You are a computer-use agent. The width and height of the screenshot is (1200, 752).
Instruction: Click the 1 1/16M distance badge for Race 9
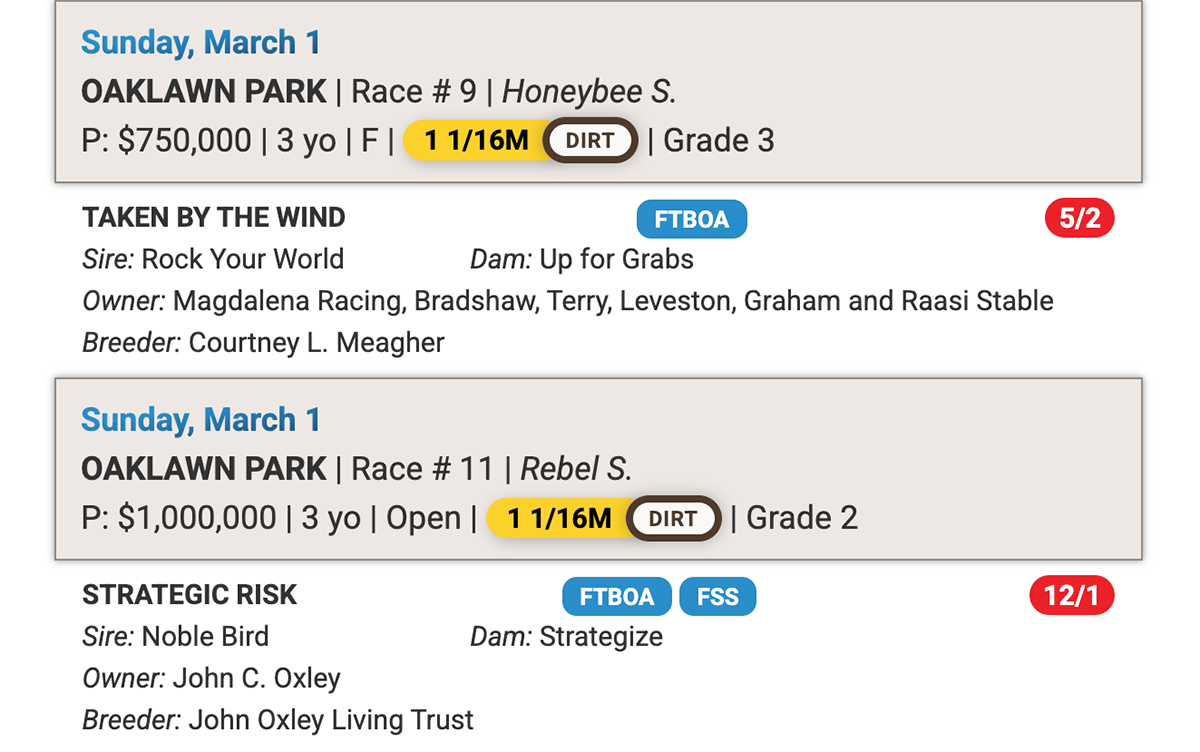pyautogui.click(x=476, y=141)
